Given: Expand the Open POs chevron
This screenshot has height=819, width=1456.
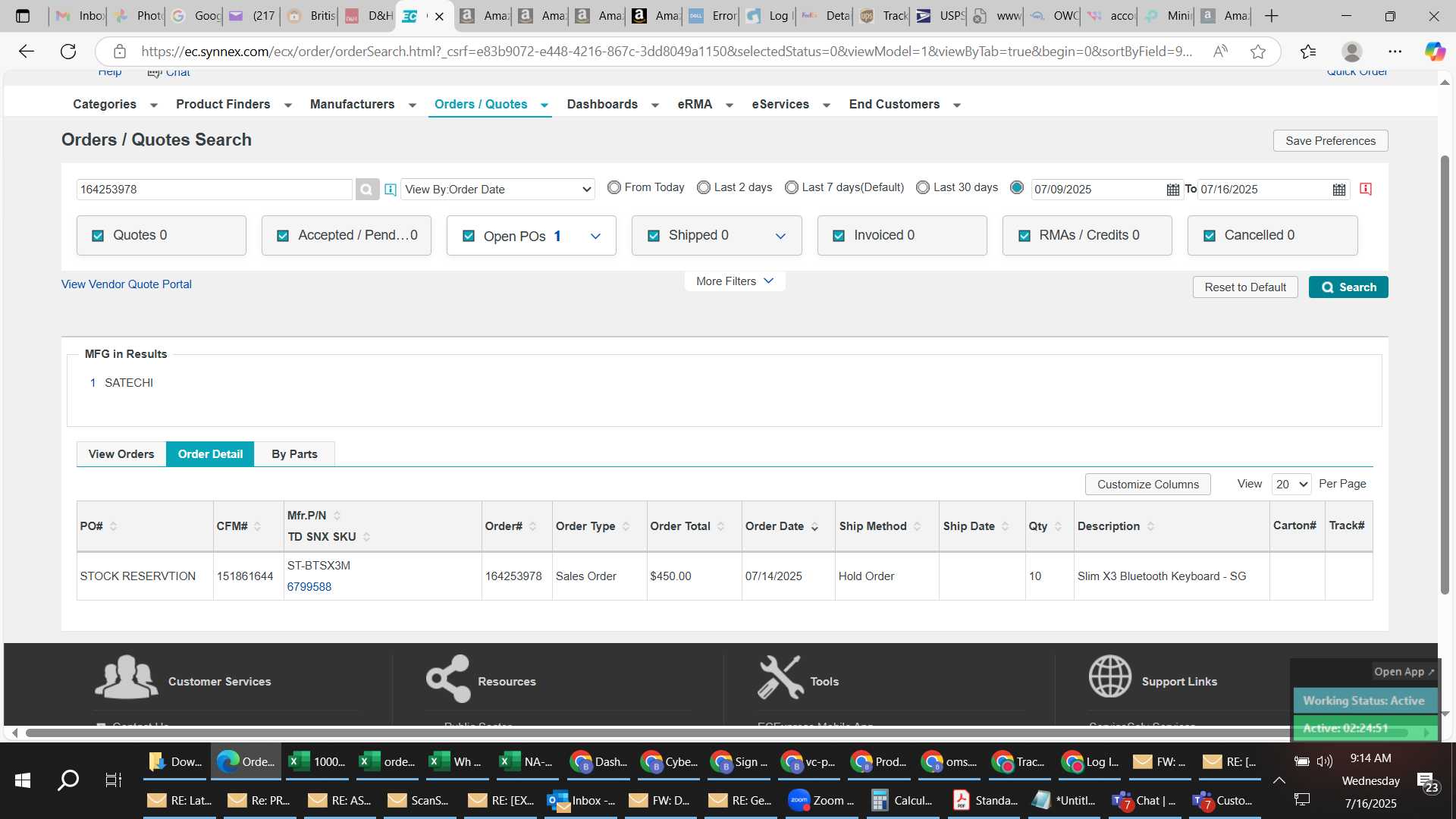Looking at the screenshot, I should coord(595,237).
